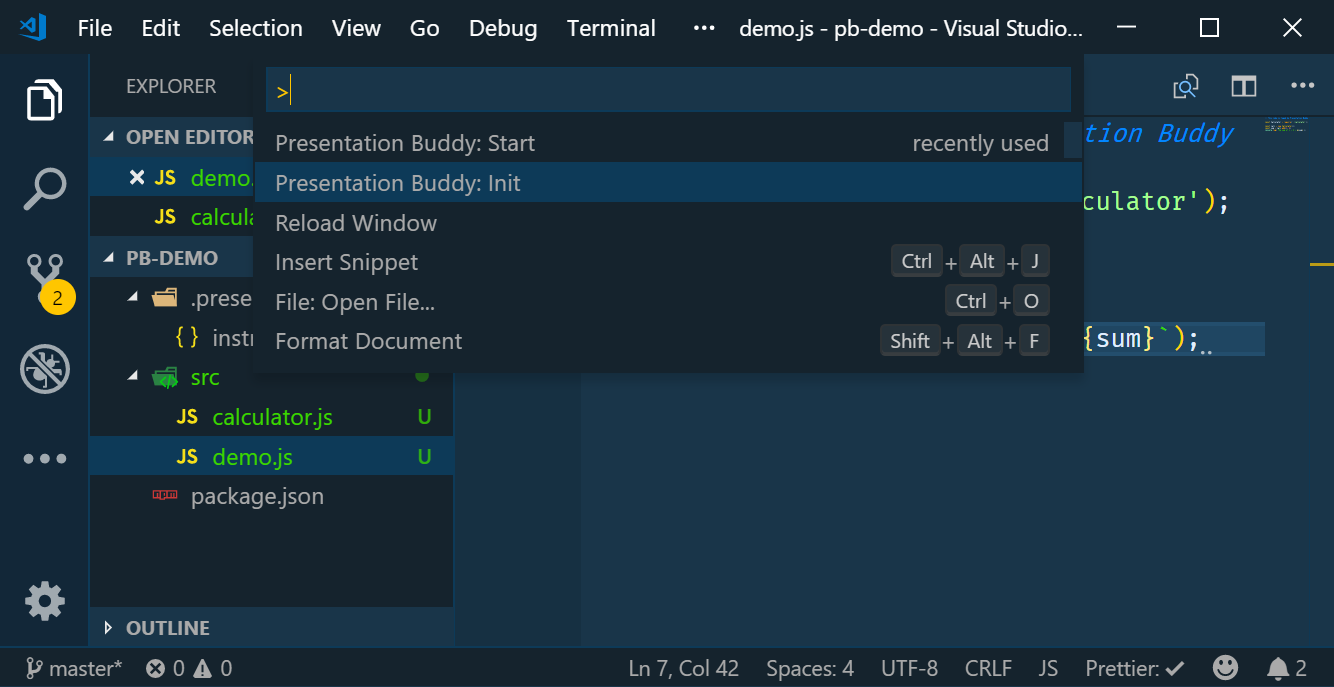1334x687 pixels.
Task: Collapse the PB-DEMO section
Action: pos(109,258)
